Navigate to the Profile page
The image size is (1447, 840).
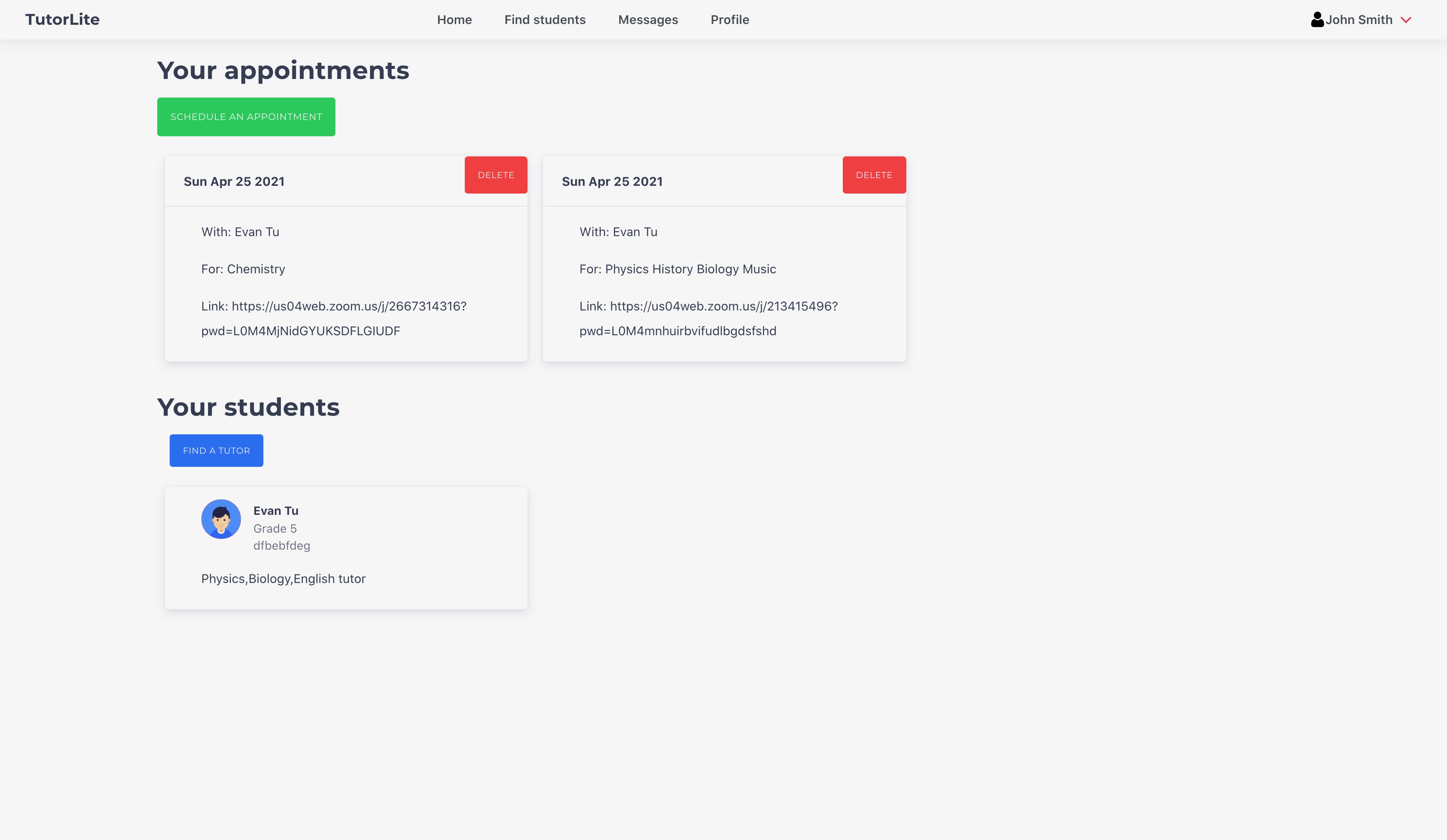click(x=729, y=19)
